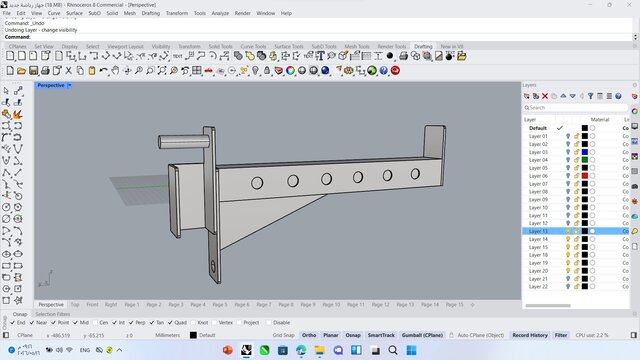Click Record History in status bar
The height and width of the screenshot is (360, 640).
(530, 335)
